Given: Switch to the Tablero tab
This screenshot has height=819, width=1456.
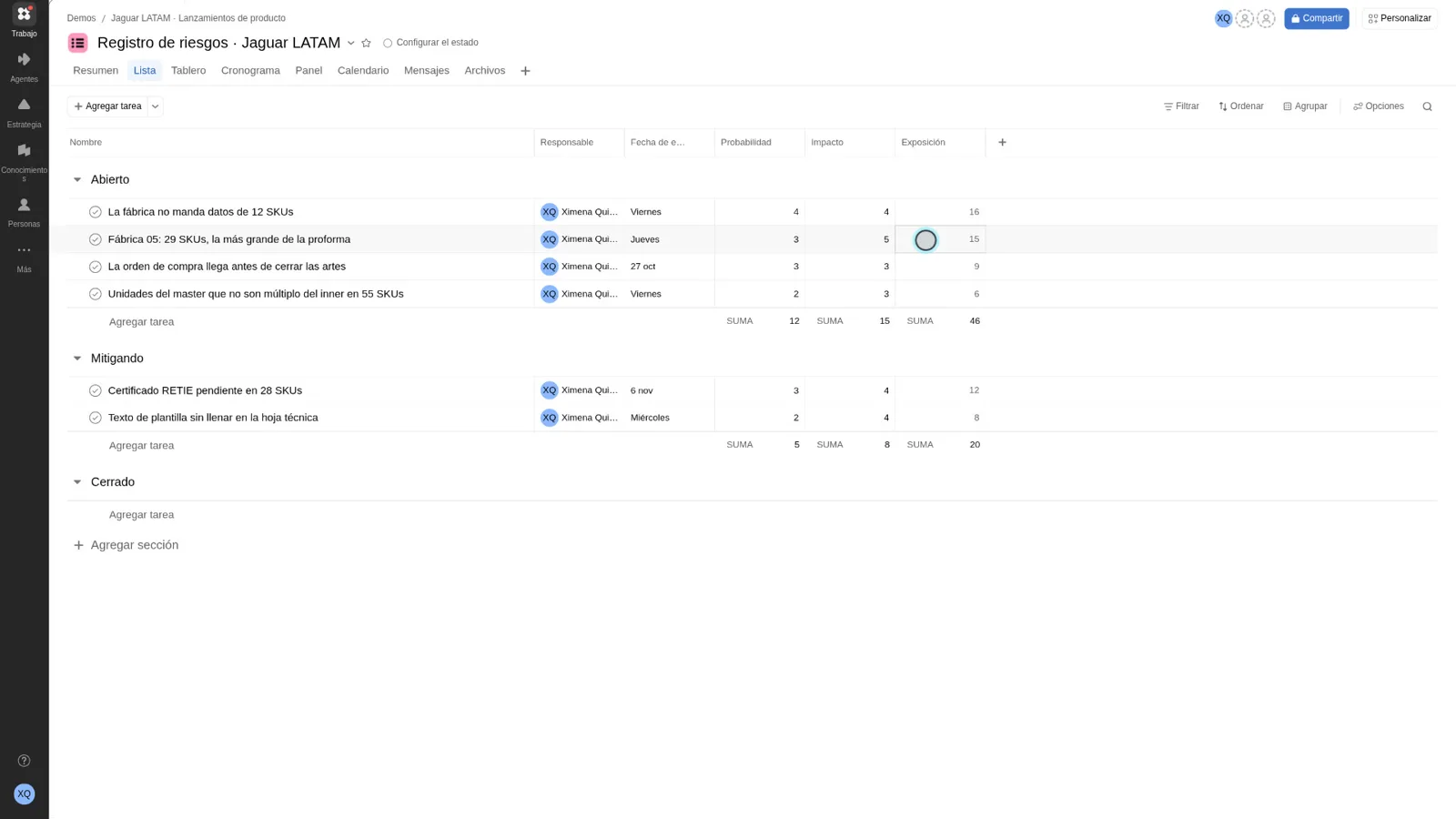Looking at the screenshot, I should (x=188, y=70).
